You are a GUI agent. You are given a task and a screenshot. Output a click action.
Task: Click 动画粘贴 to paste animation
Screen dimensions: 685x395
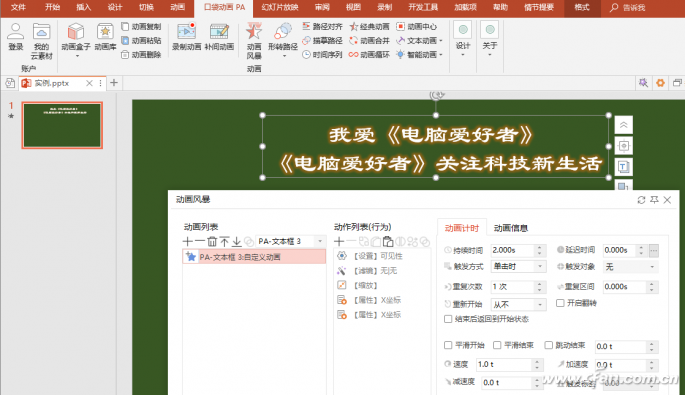pyautogui.click(x=141, y=41)
